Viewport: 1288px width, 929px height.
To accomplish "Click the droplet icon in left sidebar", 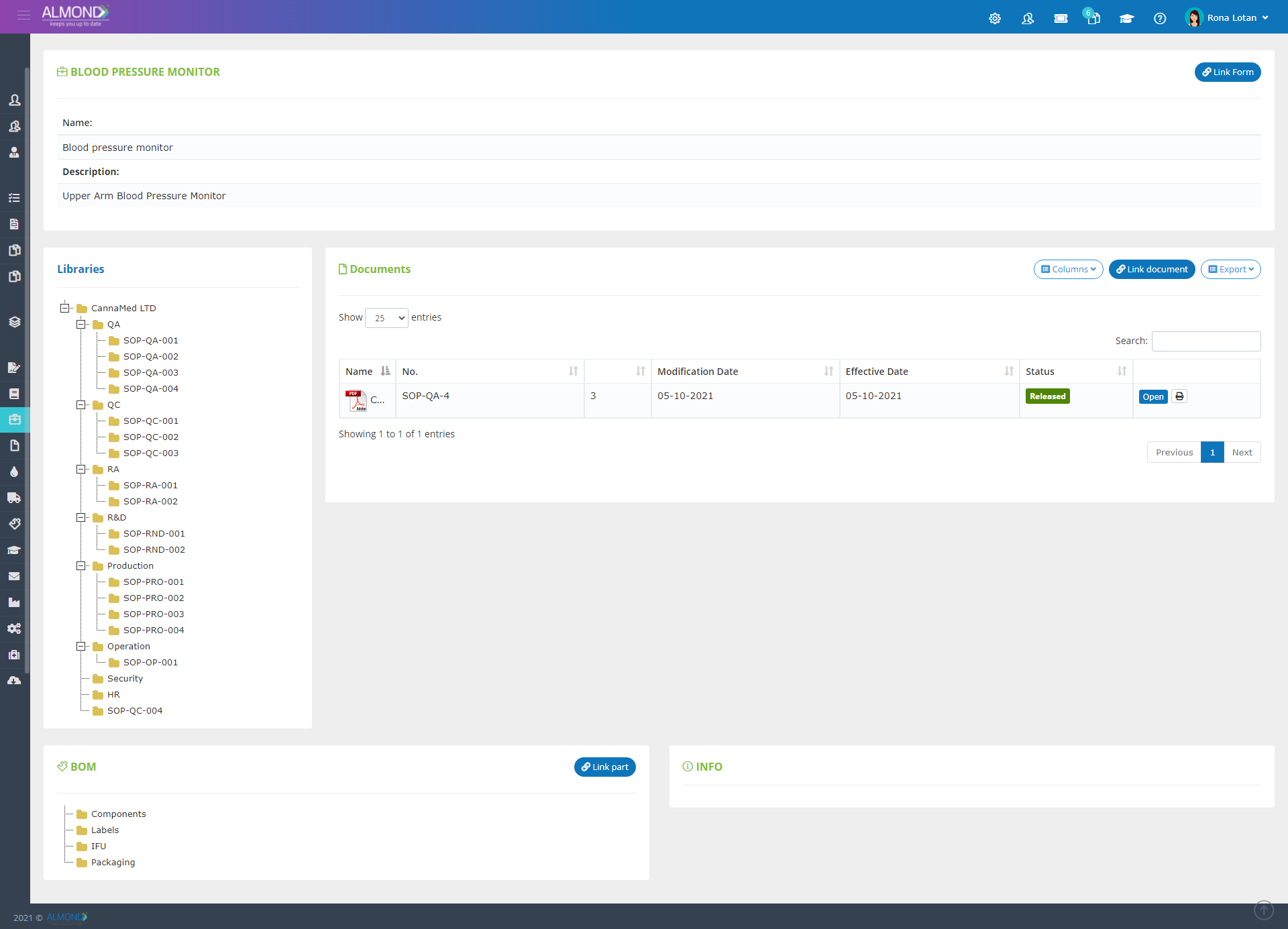I will [14, 472].
